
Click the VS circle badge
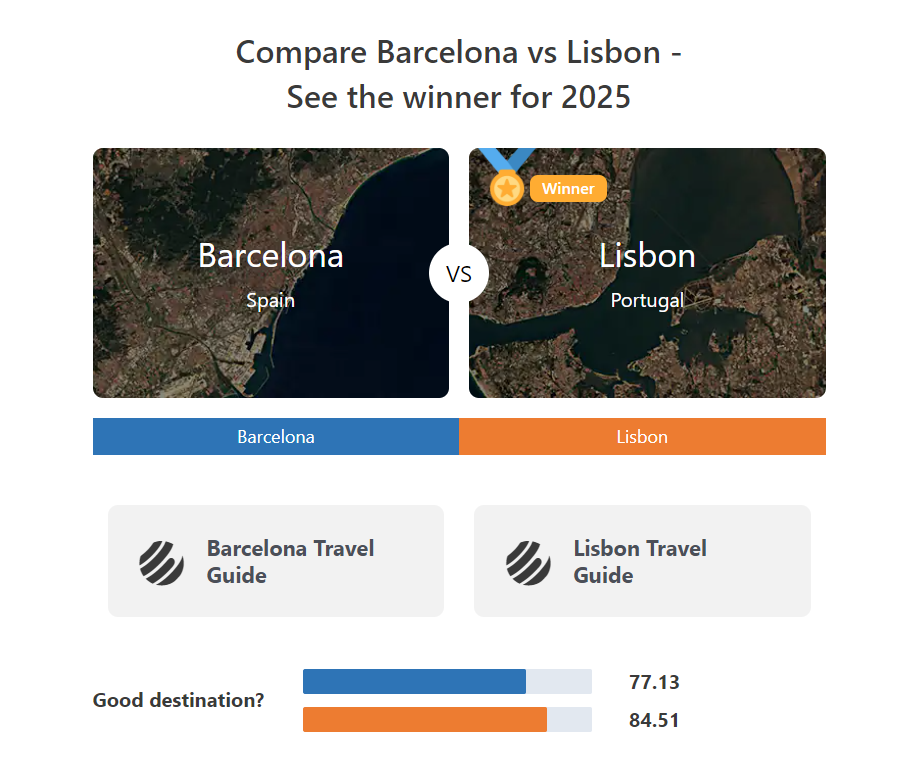(459, 273)
